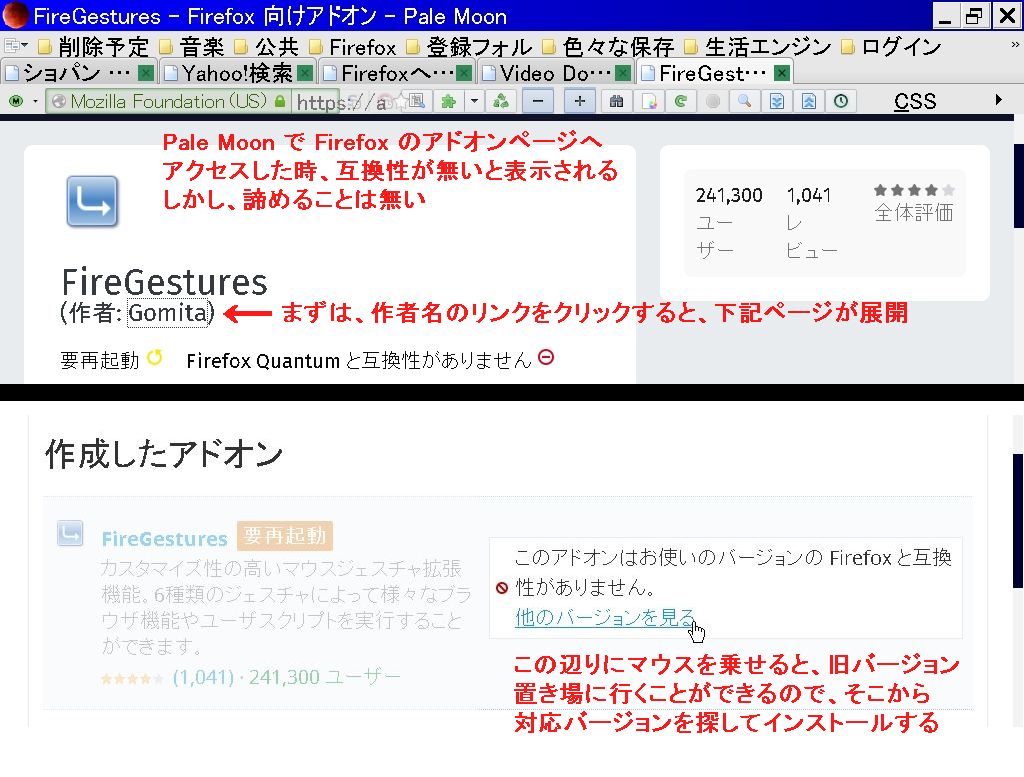Image resolution: width=1024 pixels, height=777 pixels.
Task: Open the 色々な保存 bookmark folder
Action: pyautogui.click(x=608, y=47)
